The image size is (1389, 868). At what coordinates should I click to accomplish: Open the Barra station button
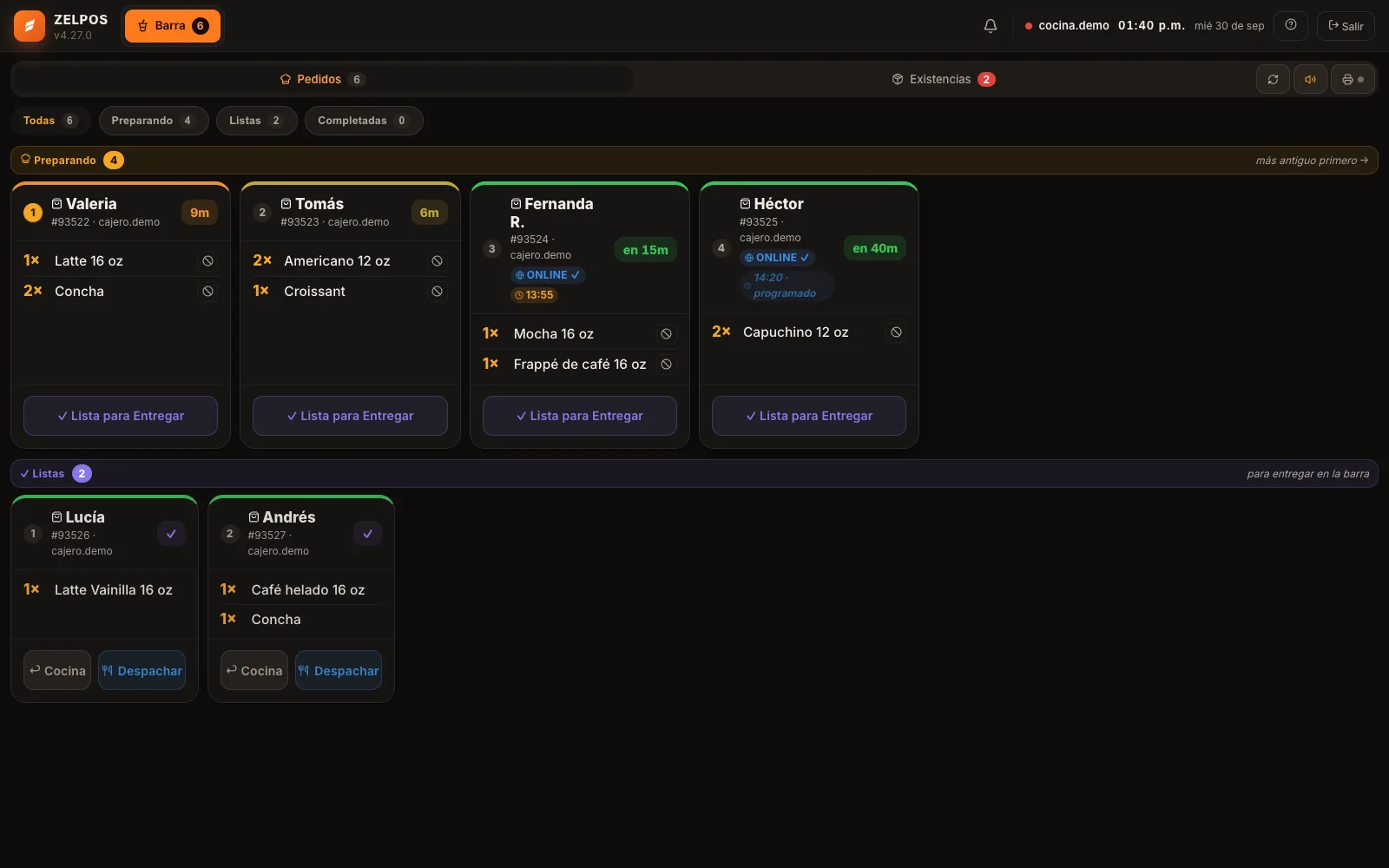pos(173,26)
